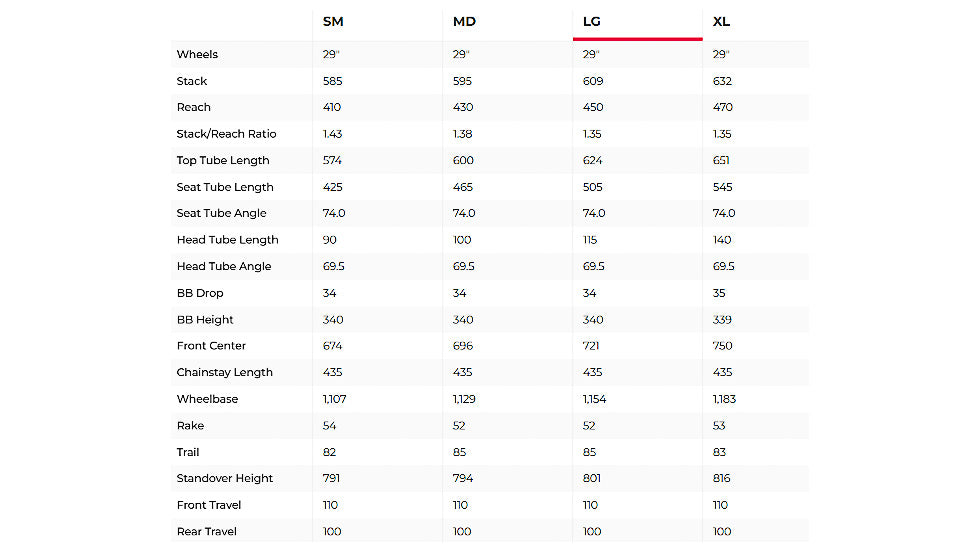Select the SM size column header
This screenshot has width=980, height=551.
[333, 22]
